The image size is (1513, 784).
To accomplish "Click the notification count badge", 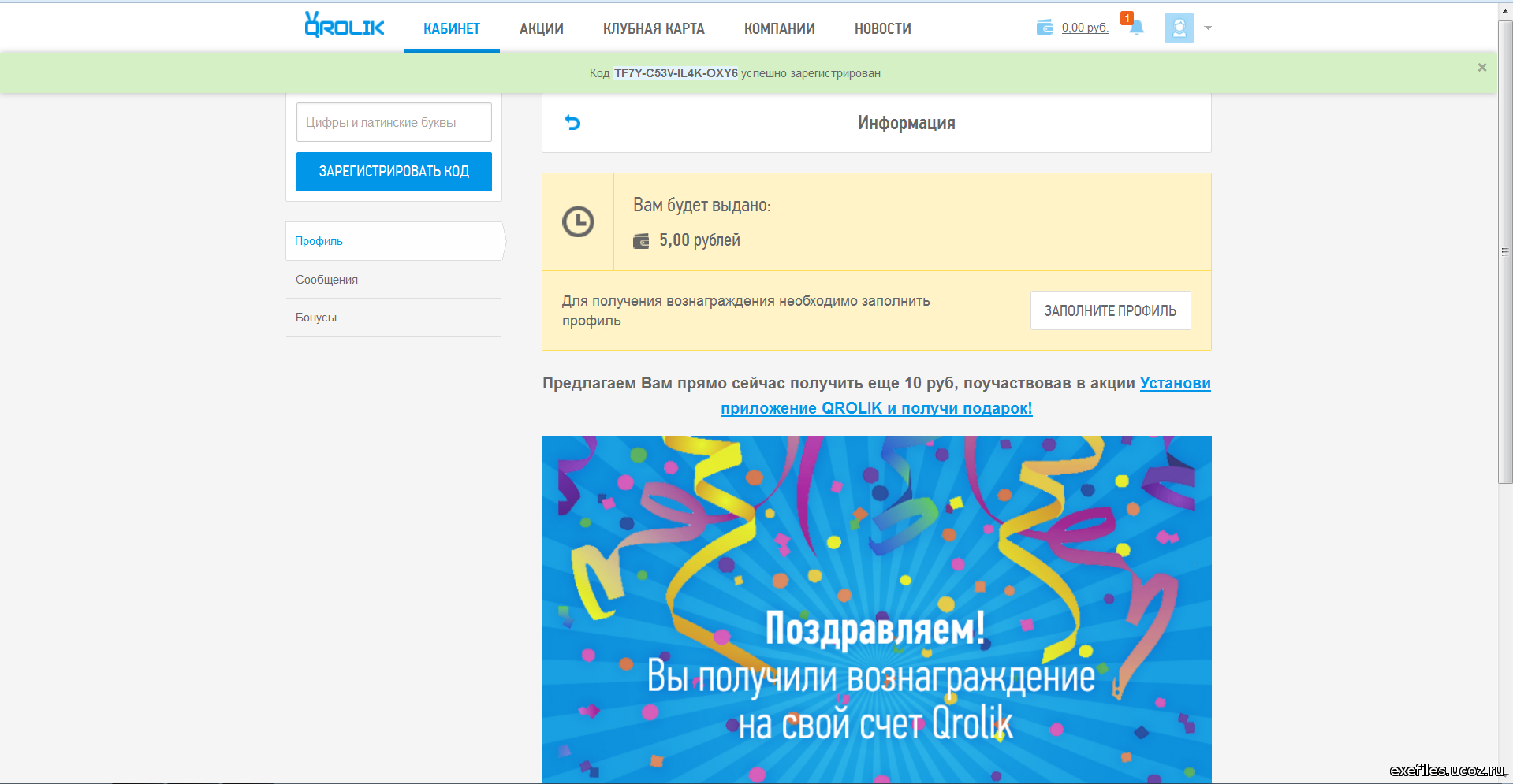I will (x=1127, y=18).
